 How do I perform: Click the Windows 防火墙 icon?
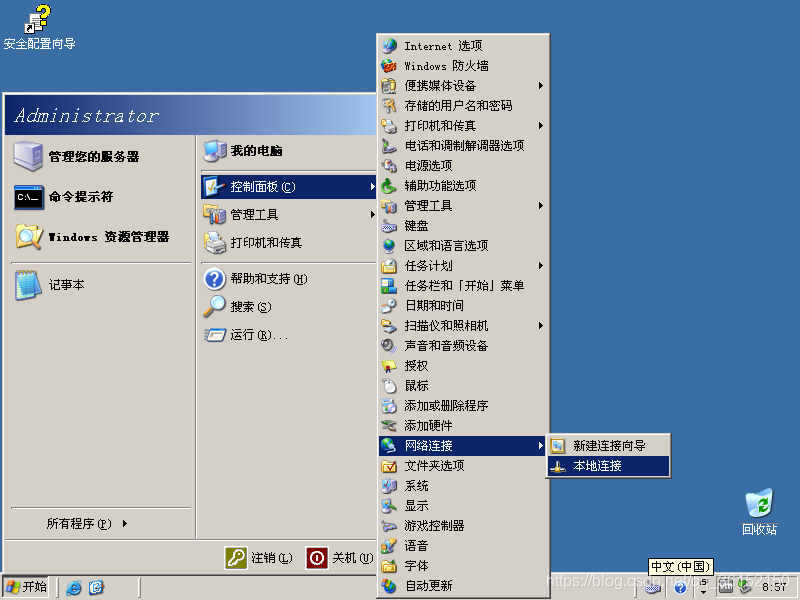[x=389, y=66]
